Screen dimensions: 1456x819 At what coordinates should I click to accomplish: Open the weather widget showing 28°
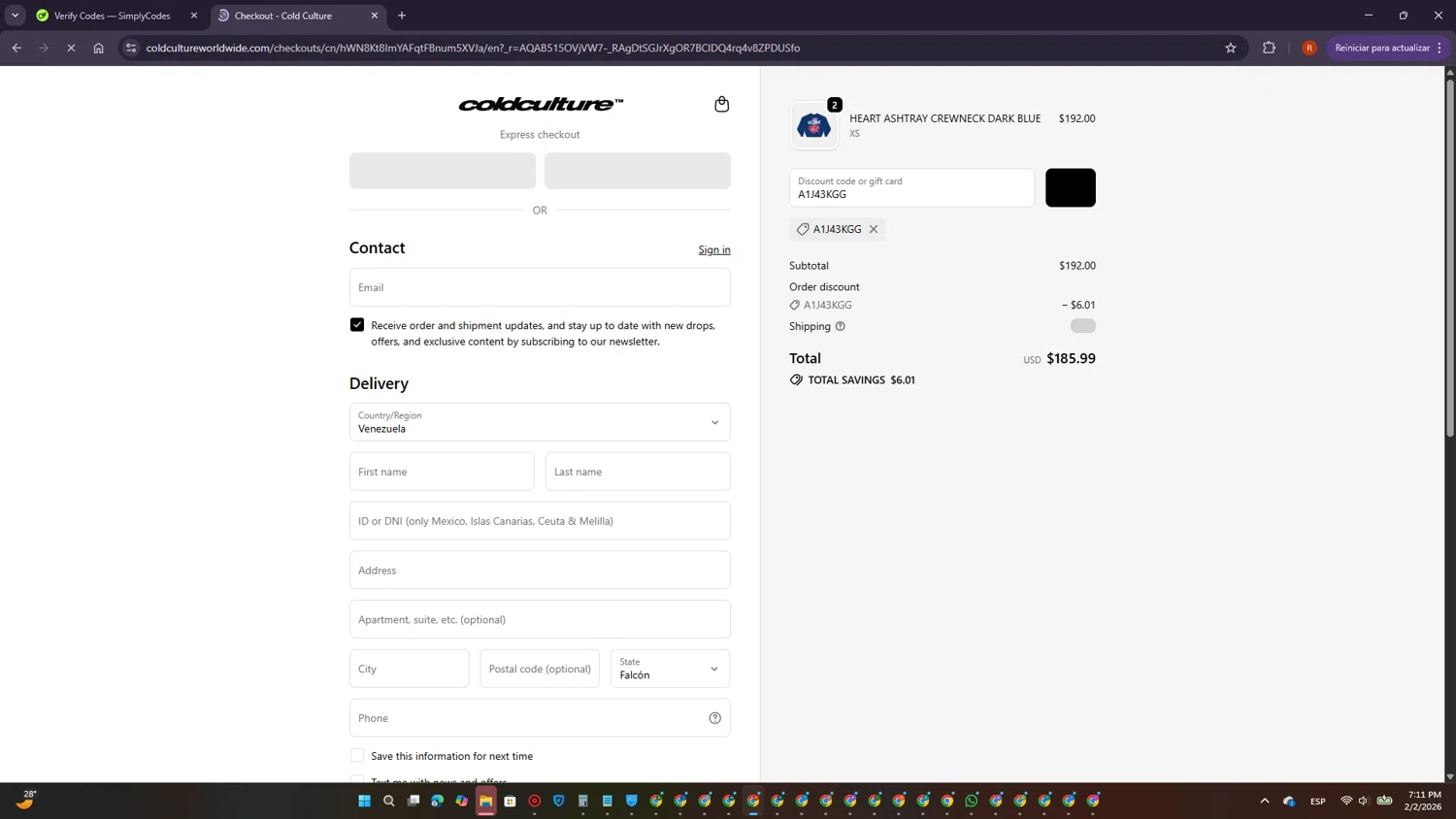point(25,800)
